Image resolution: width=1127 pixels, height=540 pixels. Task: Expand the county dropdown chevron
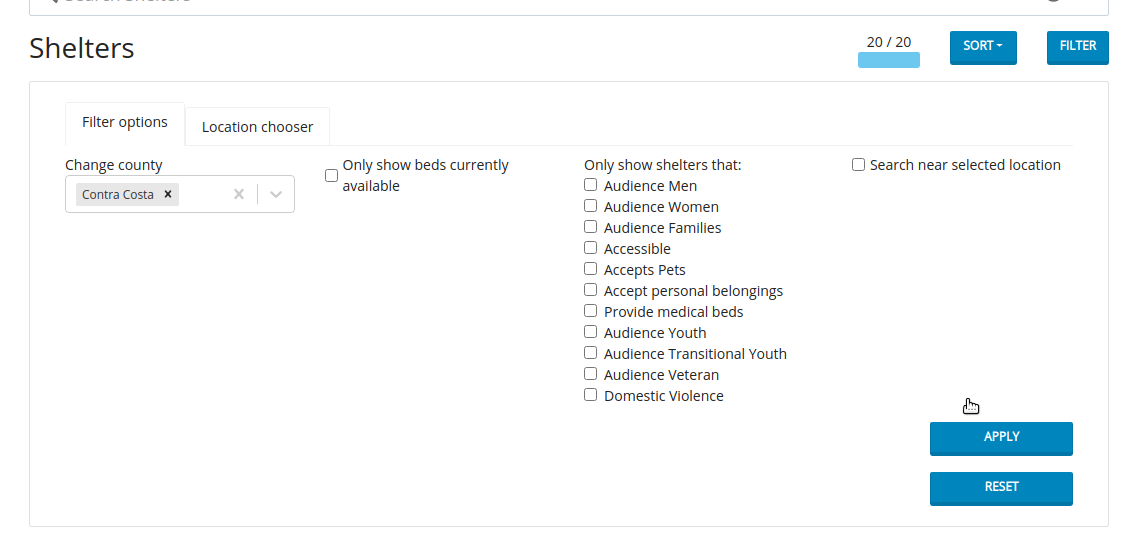click(275, 194)
